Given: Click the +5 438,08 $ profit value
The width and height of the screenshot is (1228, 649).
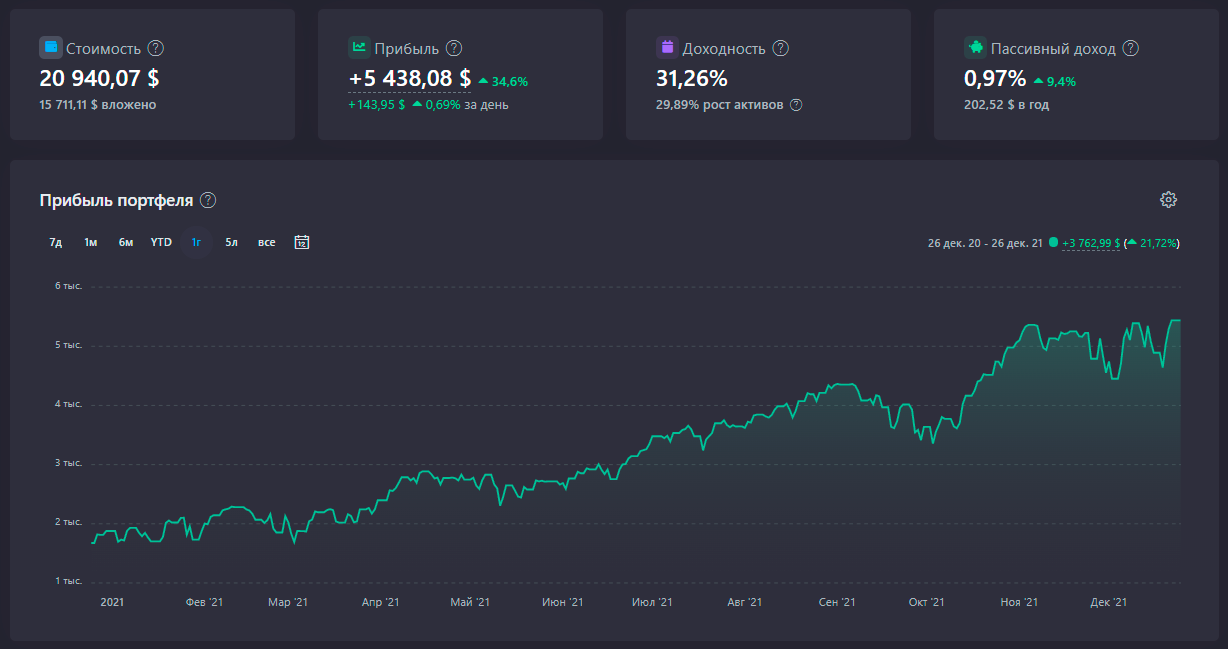Looking at the screenshot, I should click(x=409, y=78).
